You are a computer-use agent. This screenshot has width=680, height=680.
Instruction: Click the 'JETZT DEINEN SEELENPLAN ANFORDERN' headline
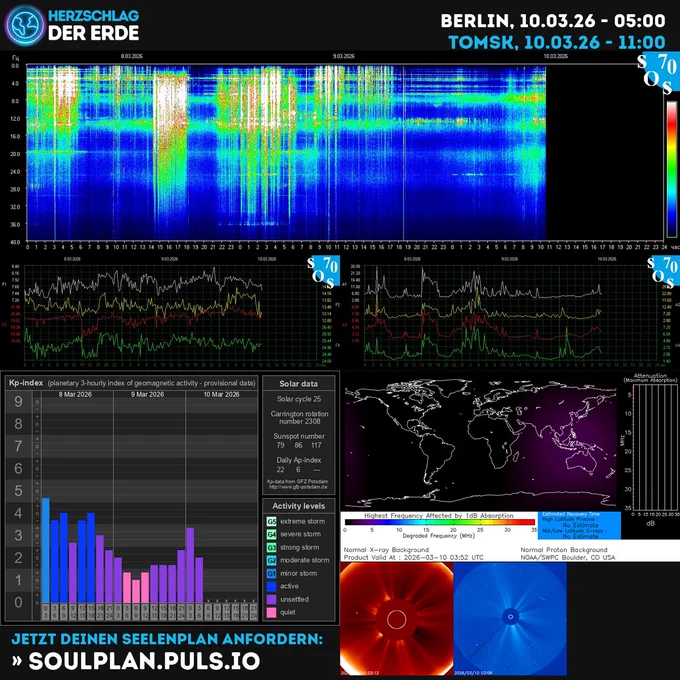[x=167, y=639]
